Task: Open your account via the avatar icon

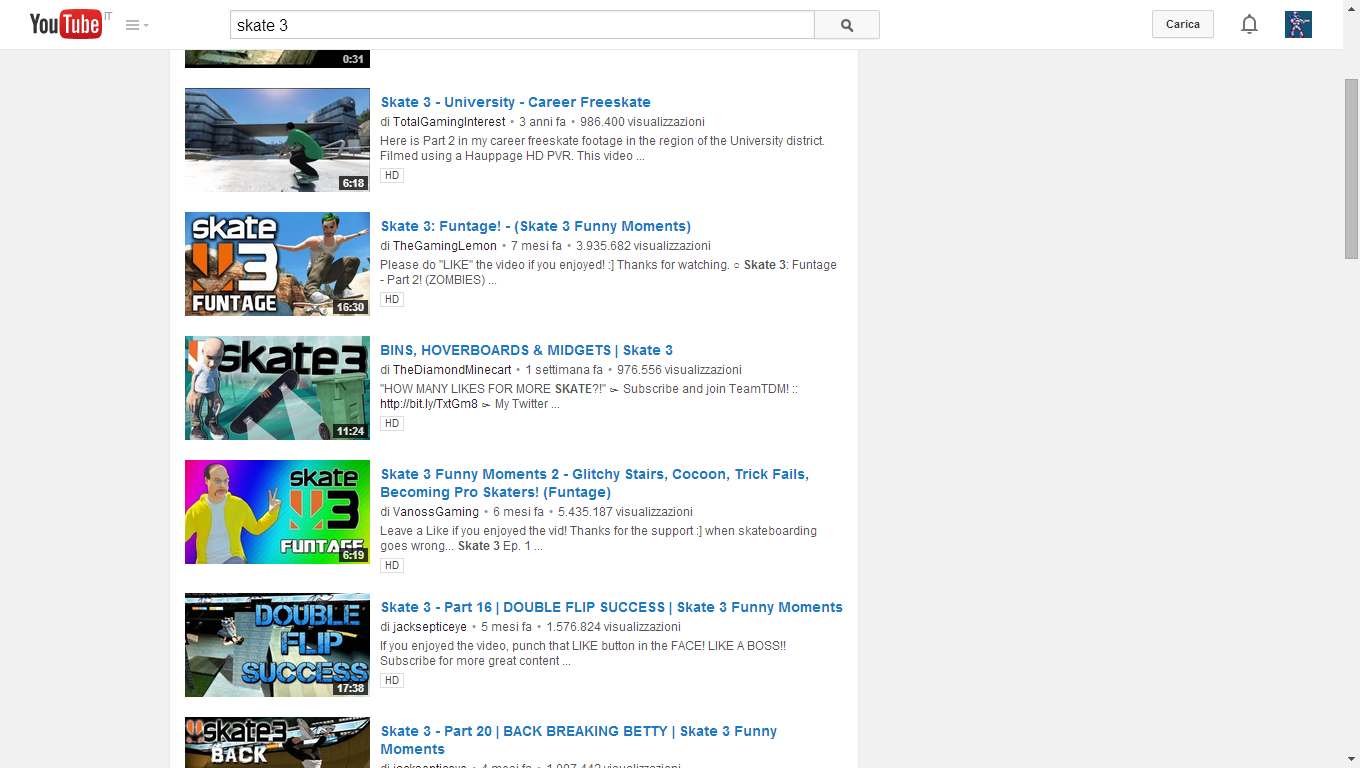Action: [1298, 24]
